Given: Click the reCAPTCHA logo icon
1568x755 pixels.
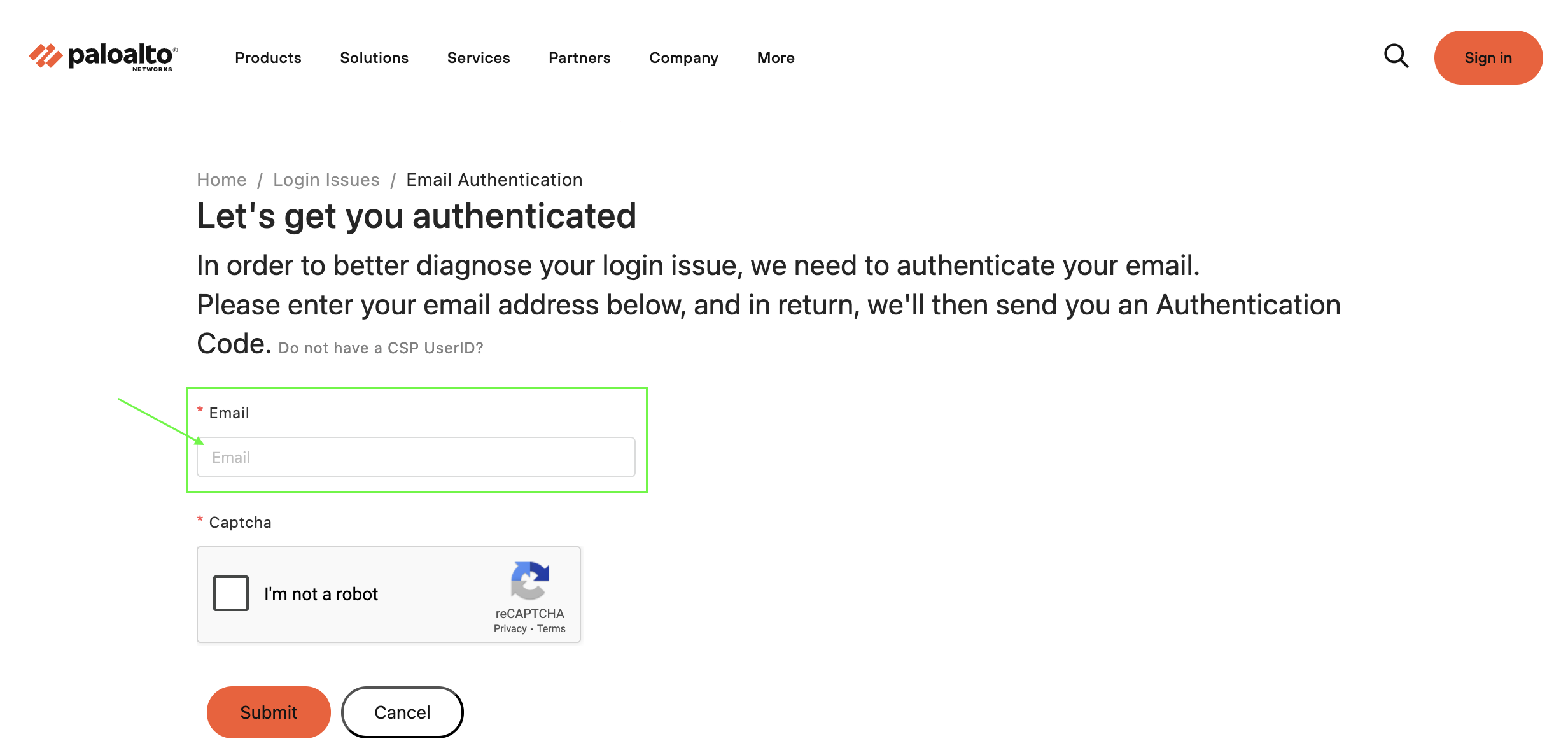Looking at the screenshot, I should (x=529, y=580).
